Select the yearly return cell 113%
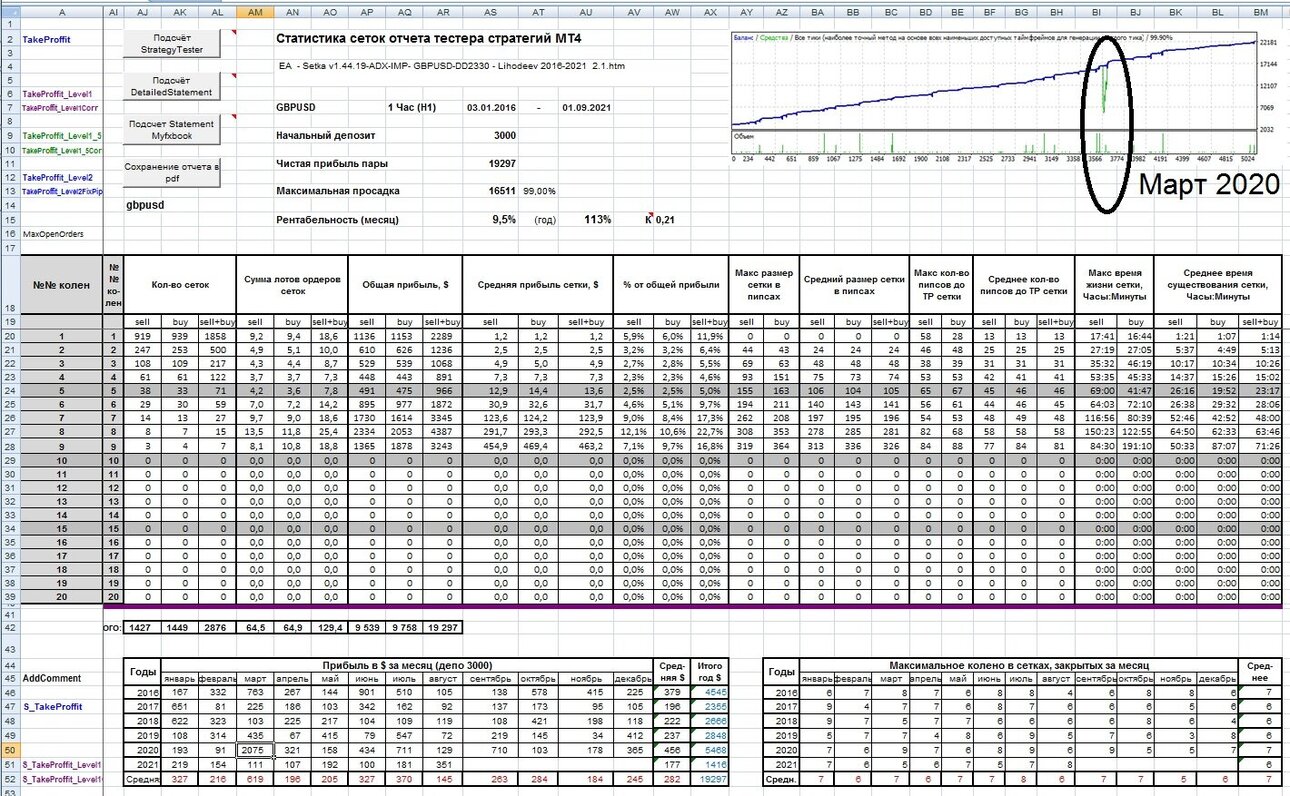 click(x=597, y=219)
